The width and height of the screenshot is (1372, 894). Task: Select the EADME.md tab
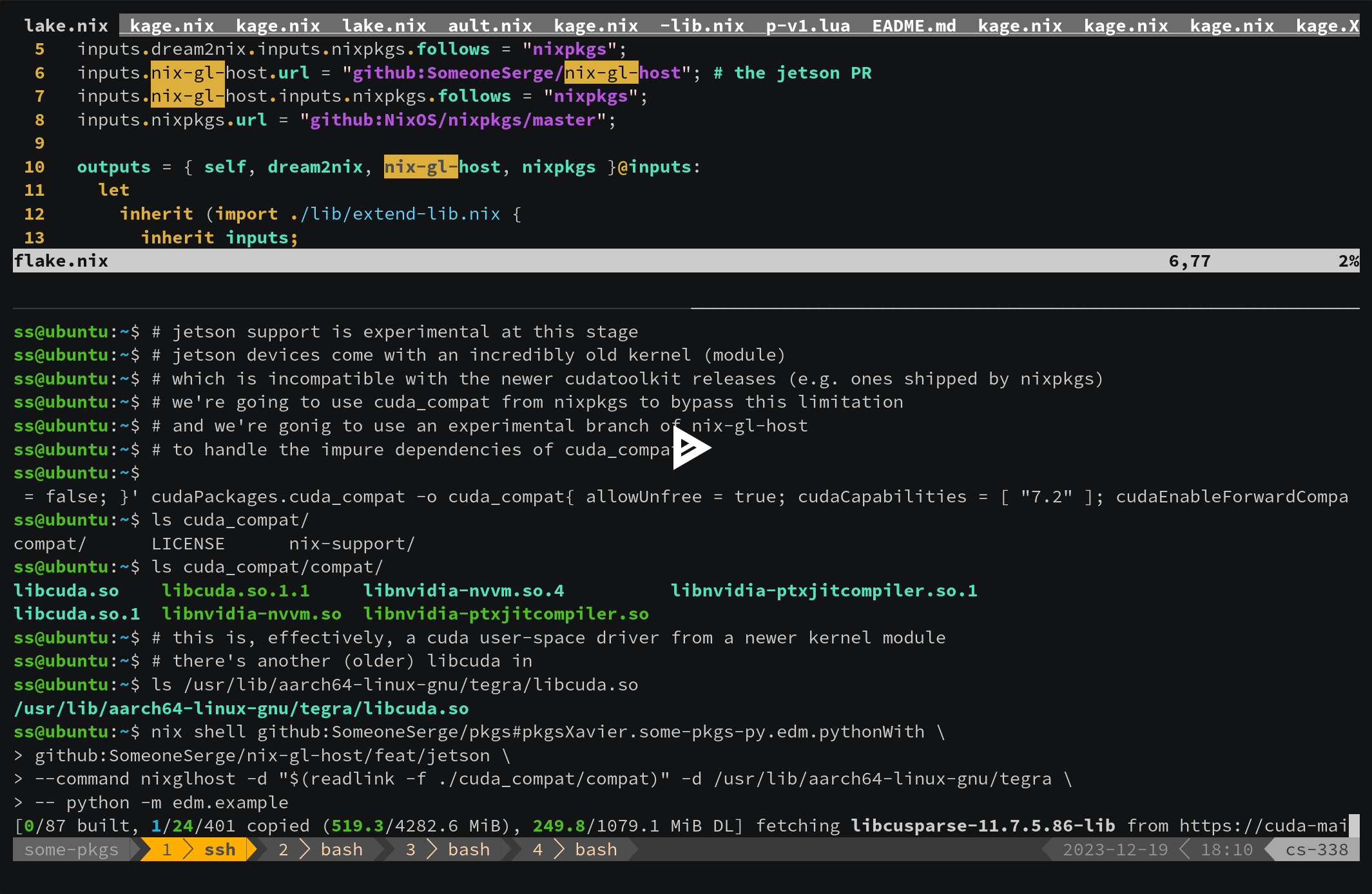tap(914, 26)
